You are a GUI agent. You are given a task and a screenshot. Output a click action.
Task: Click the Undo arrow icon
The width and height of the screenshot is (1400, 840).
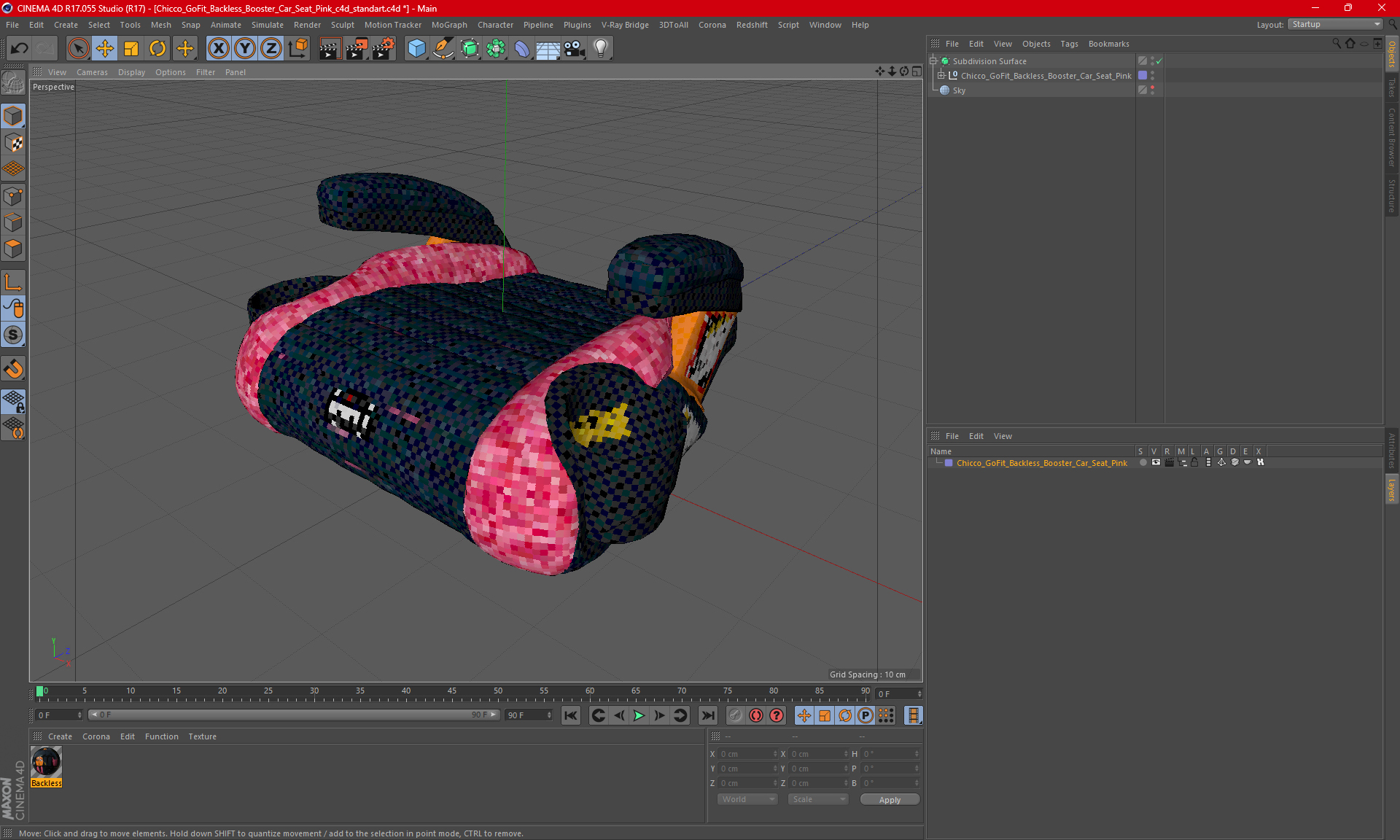pos(20,49)
